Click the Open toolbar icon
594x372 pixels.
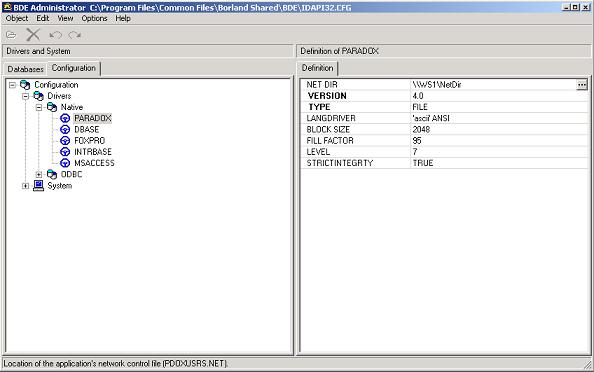coord(11,35)
